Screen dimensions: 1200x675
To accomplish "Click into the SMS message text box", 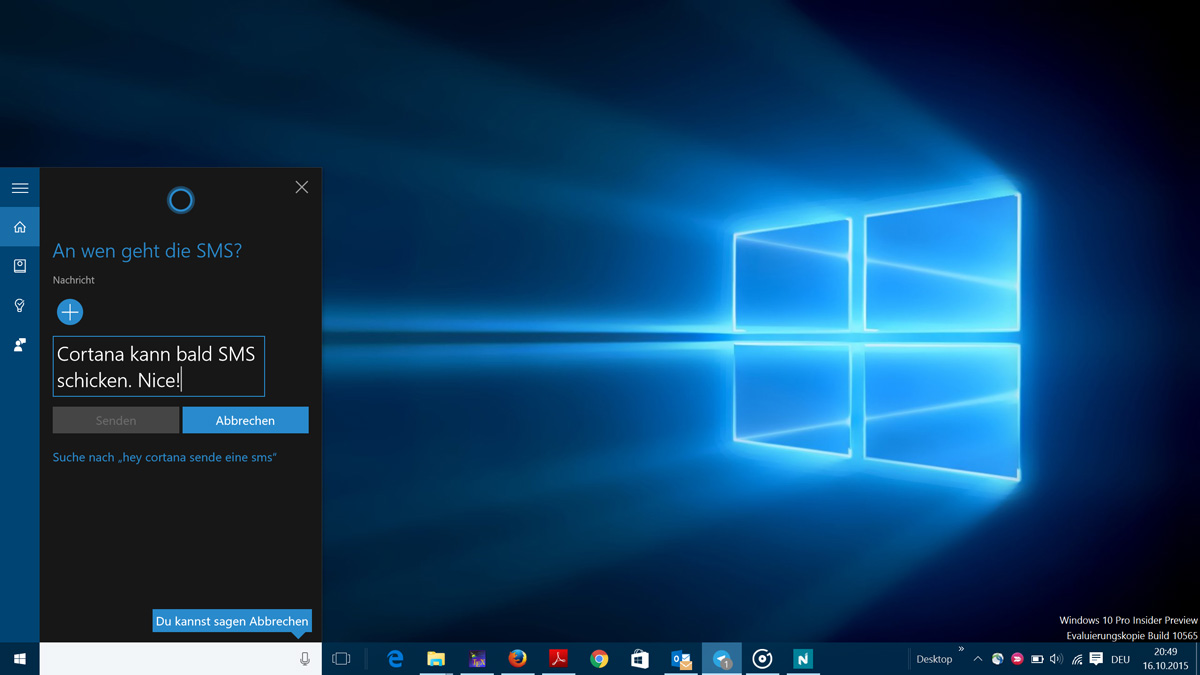I will [x=159, y=367].
